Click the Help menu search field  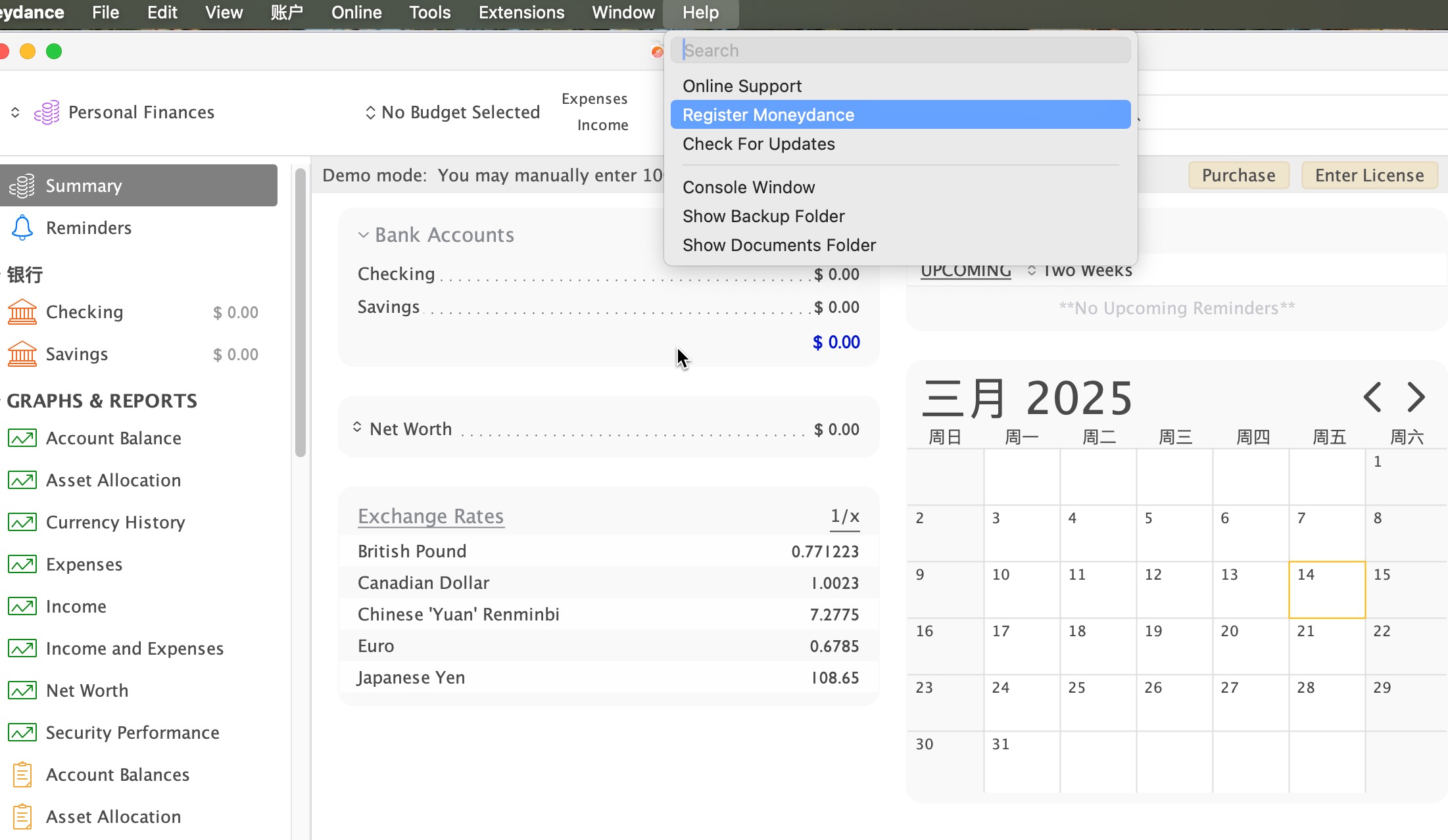coord(900,51)
